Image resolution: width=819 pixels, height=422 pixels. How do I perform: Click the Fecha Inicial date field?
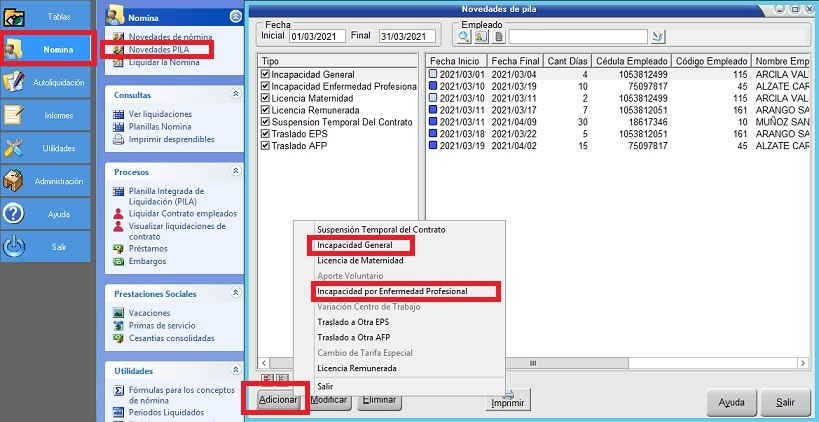point(316,37)
